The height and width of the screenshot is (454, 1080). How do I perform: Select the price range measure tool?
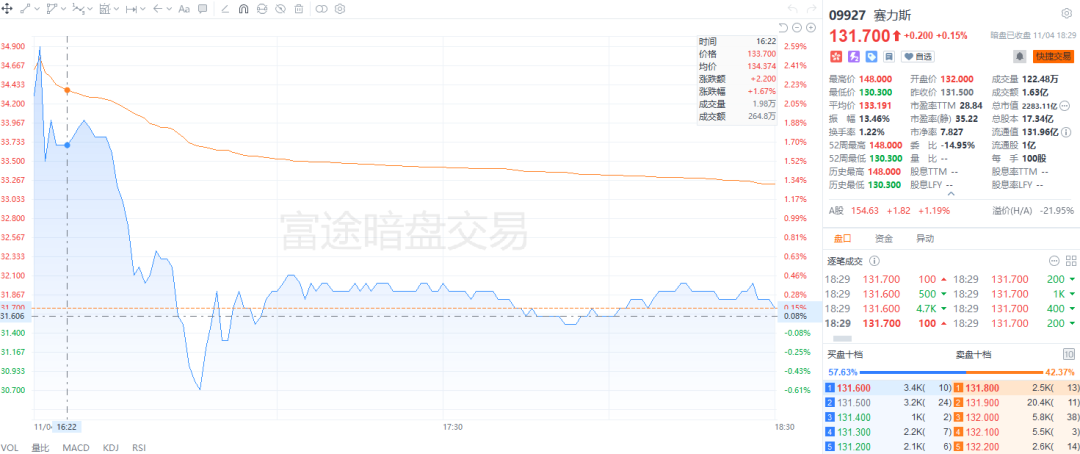tap(131, 9)
